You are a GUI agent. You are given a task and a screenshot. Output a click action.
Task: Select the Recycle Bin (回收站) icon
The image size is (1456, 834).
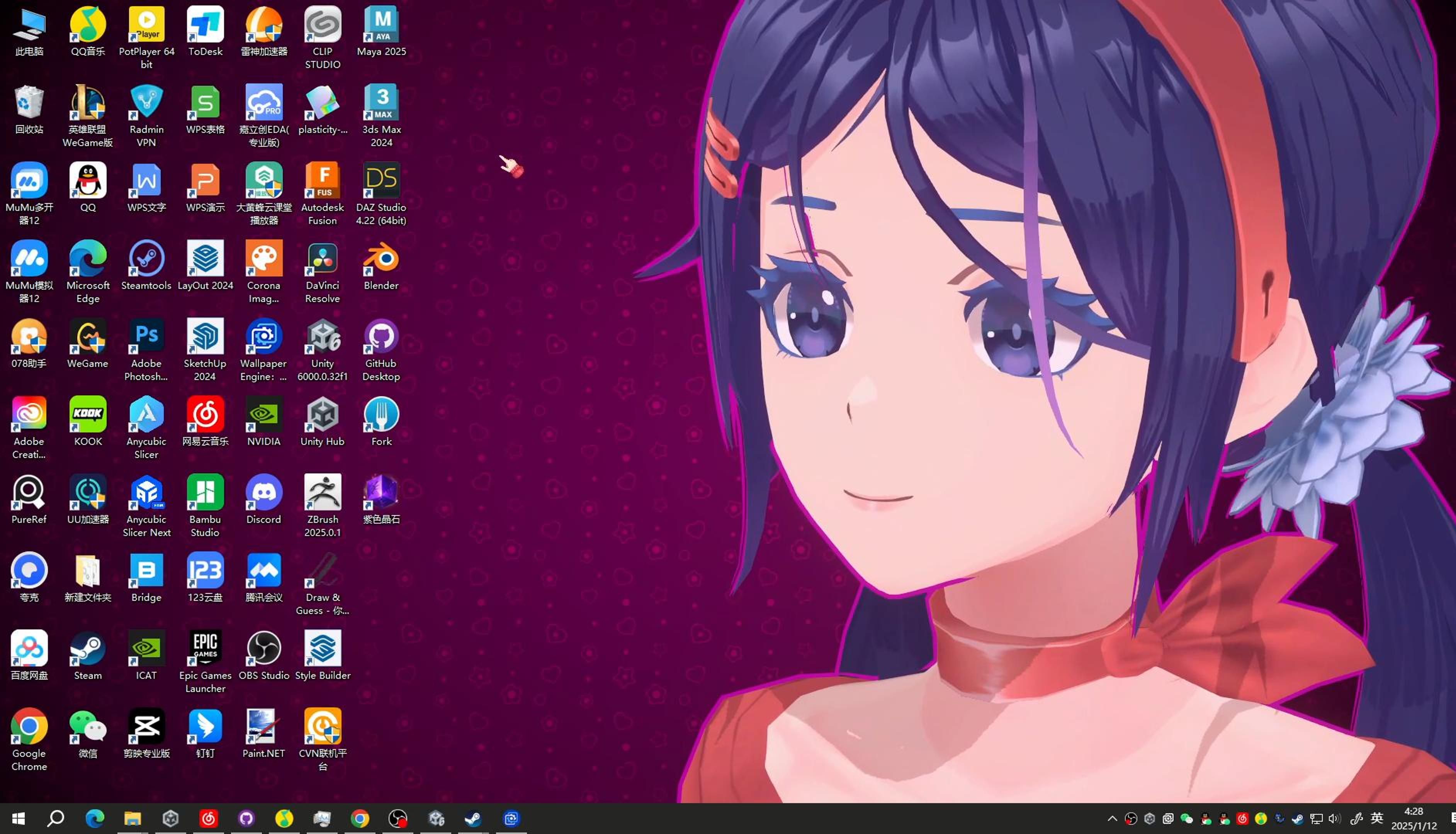coord(29,109)
